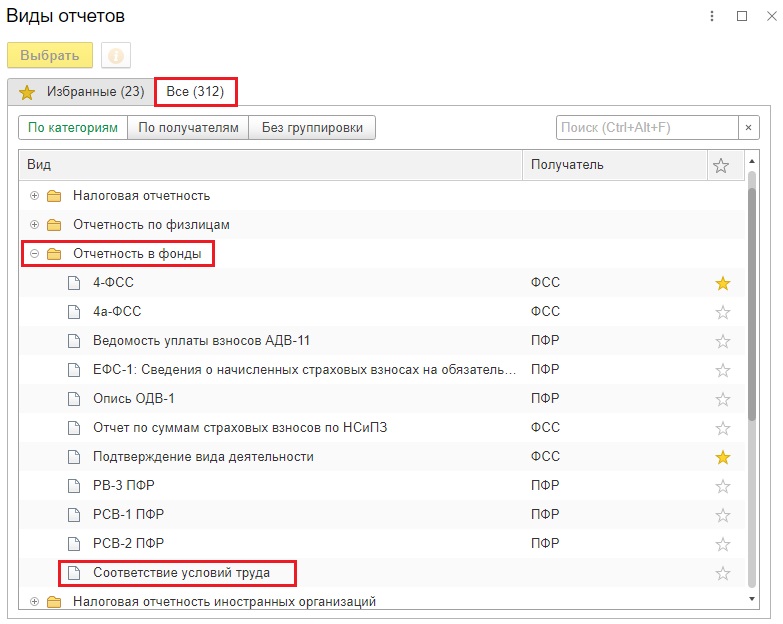Click the document icon next to 4-ФСС

coord(74,283)
